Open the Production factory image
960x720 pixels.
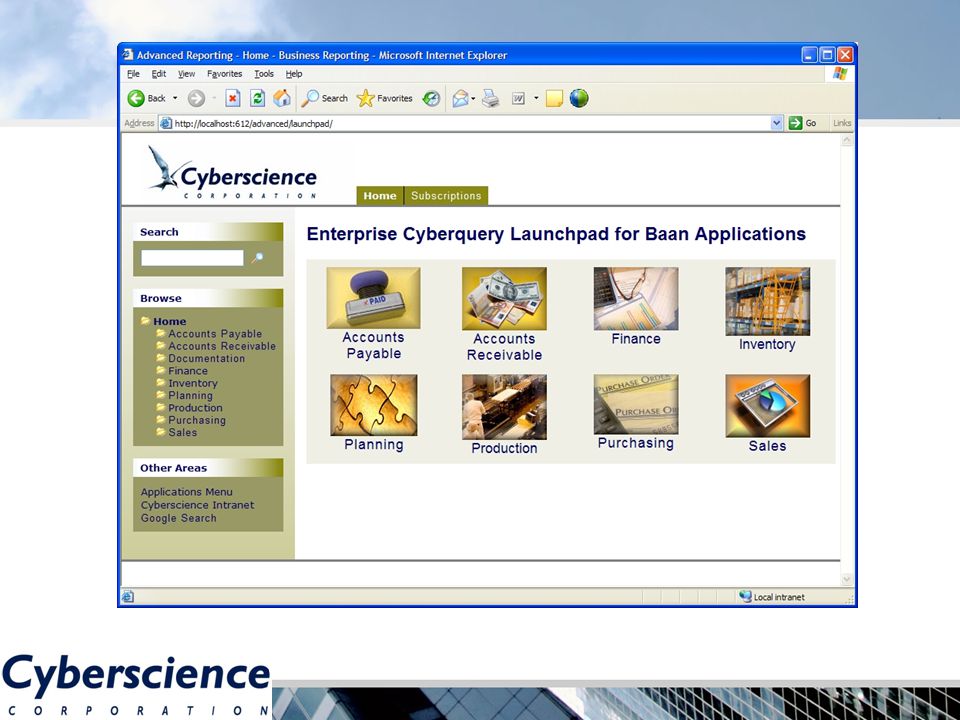(x=504, y=407)
